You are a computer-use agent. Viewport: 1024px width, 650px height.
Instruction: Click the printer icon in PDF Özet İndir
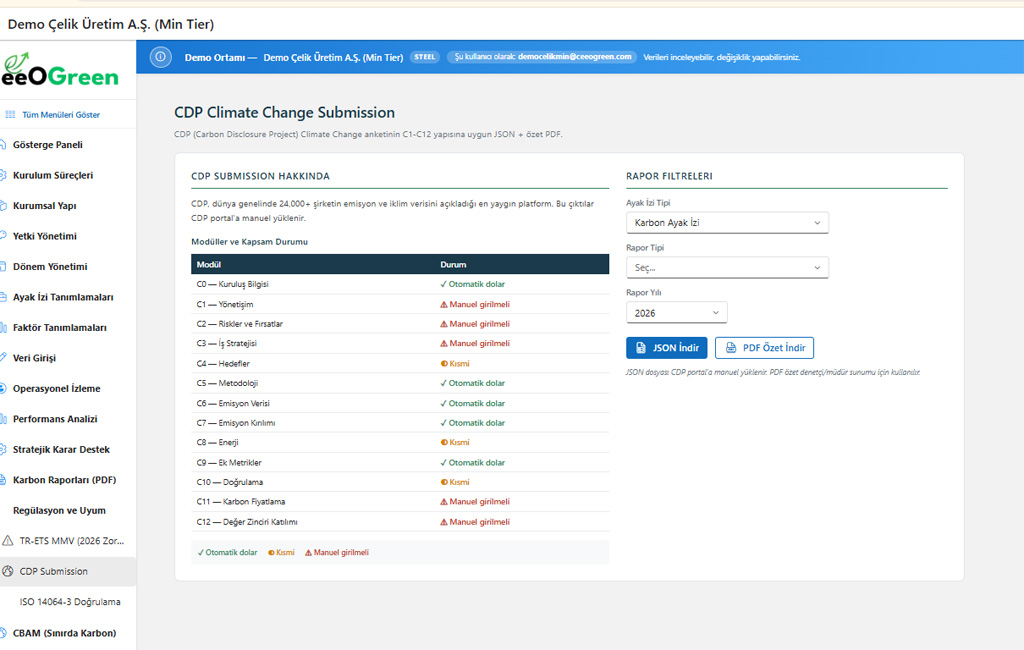click(x=731, y=348)
